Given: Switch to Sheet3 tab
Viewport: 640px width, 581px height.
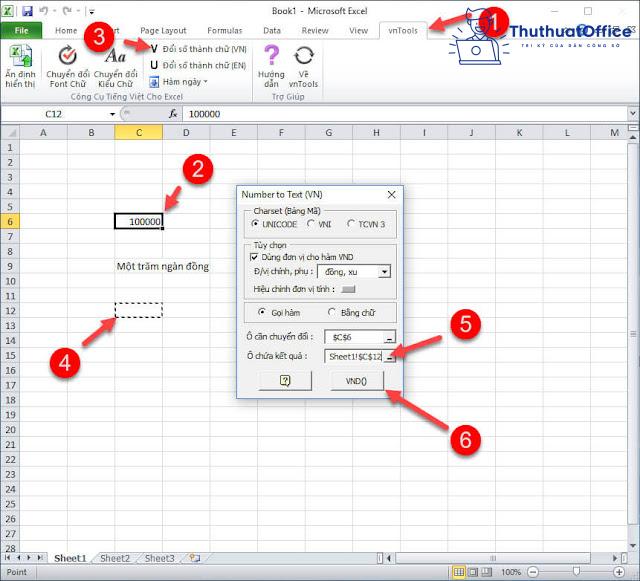Looking at the screenshot, I should click(x=160, y=558).
